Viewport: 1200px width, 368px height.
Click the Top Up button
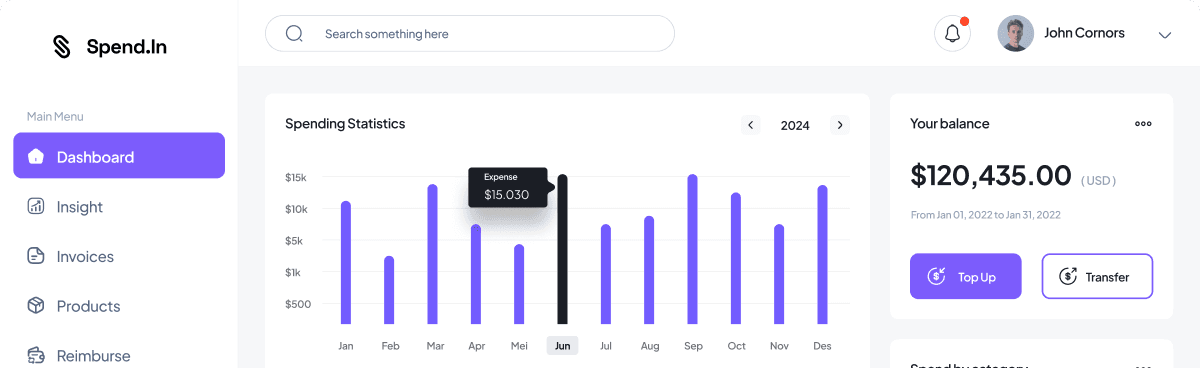coord(966,276)
